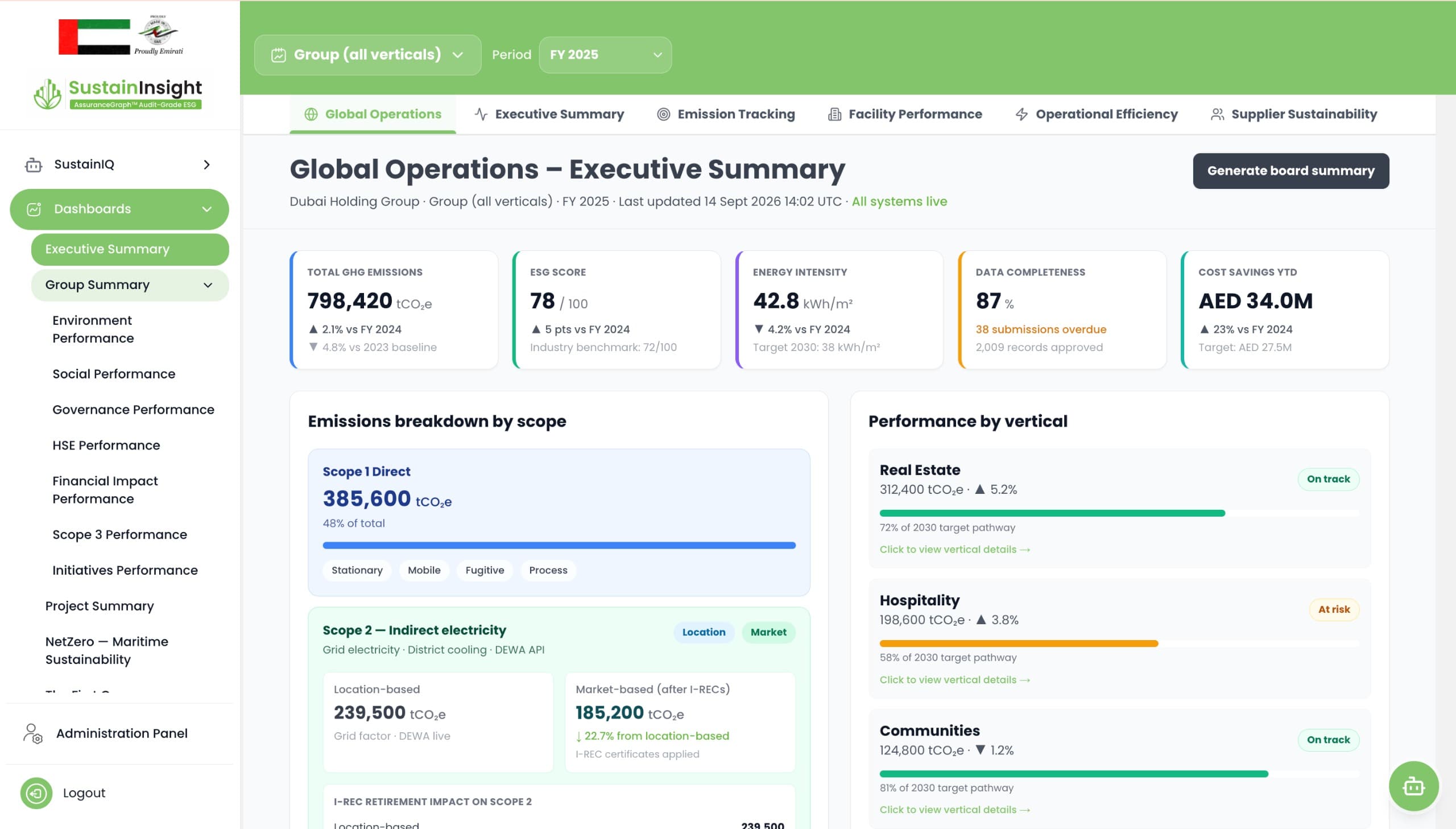
Task: Click the building icon beside Facility Performance
Action: (834, 114)
